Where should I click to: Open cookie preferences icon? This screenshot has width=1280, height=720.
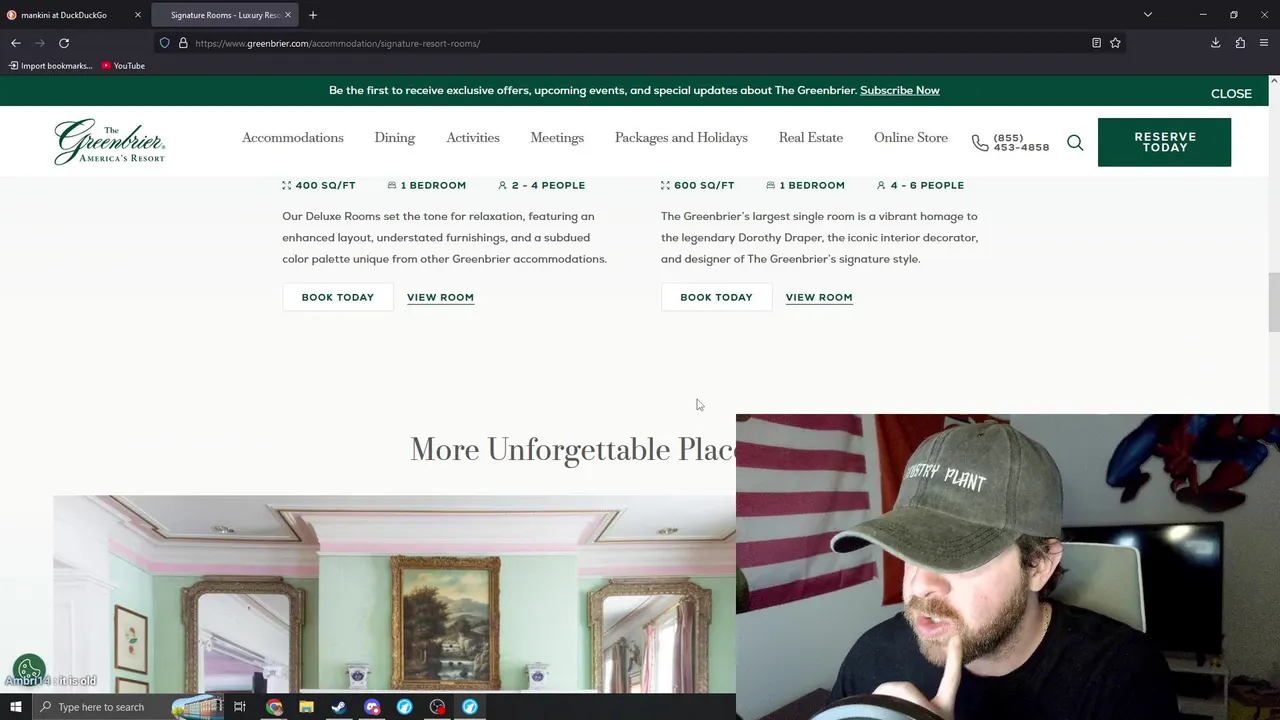point(29,671)
